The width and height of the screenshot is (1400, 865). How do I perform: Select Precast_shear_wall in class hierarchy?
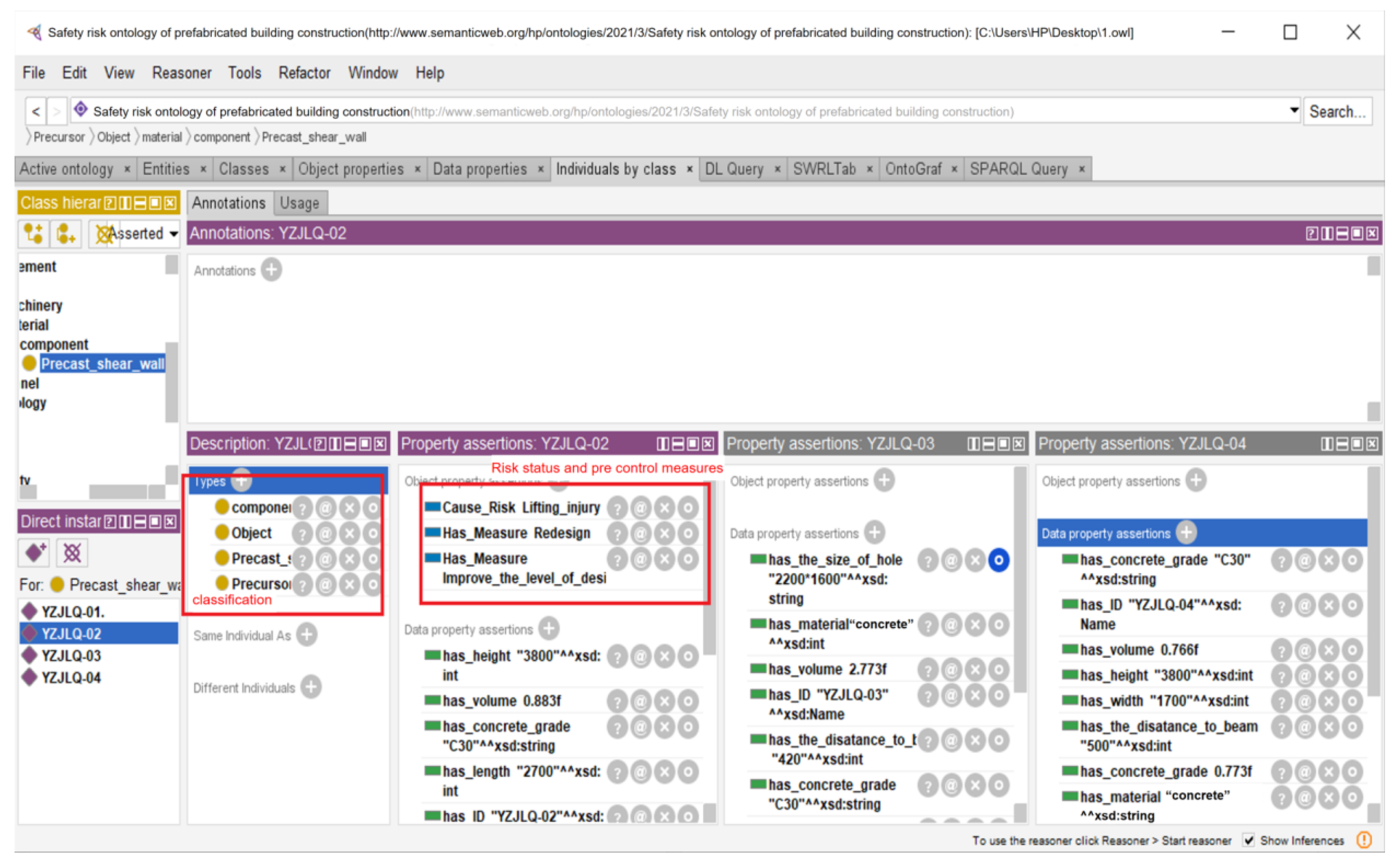[103, 364]
